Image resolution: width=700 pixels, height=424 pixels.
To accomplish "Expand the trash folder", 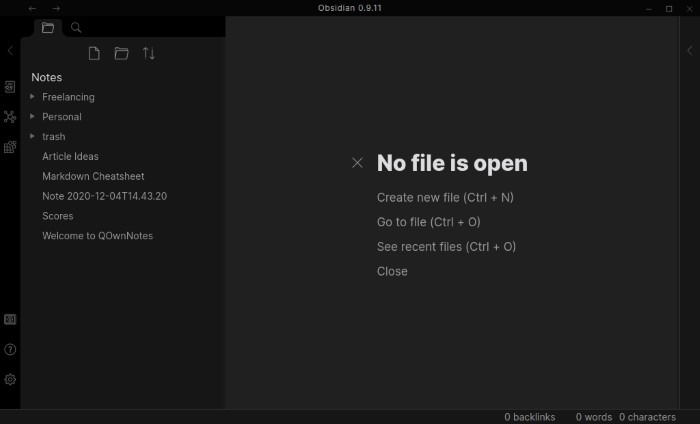I will click(33, 136).
